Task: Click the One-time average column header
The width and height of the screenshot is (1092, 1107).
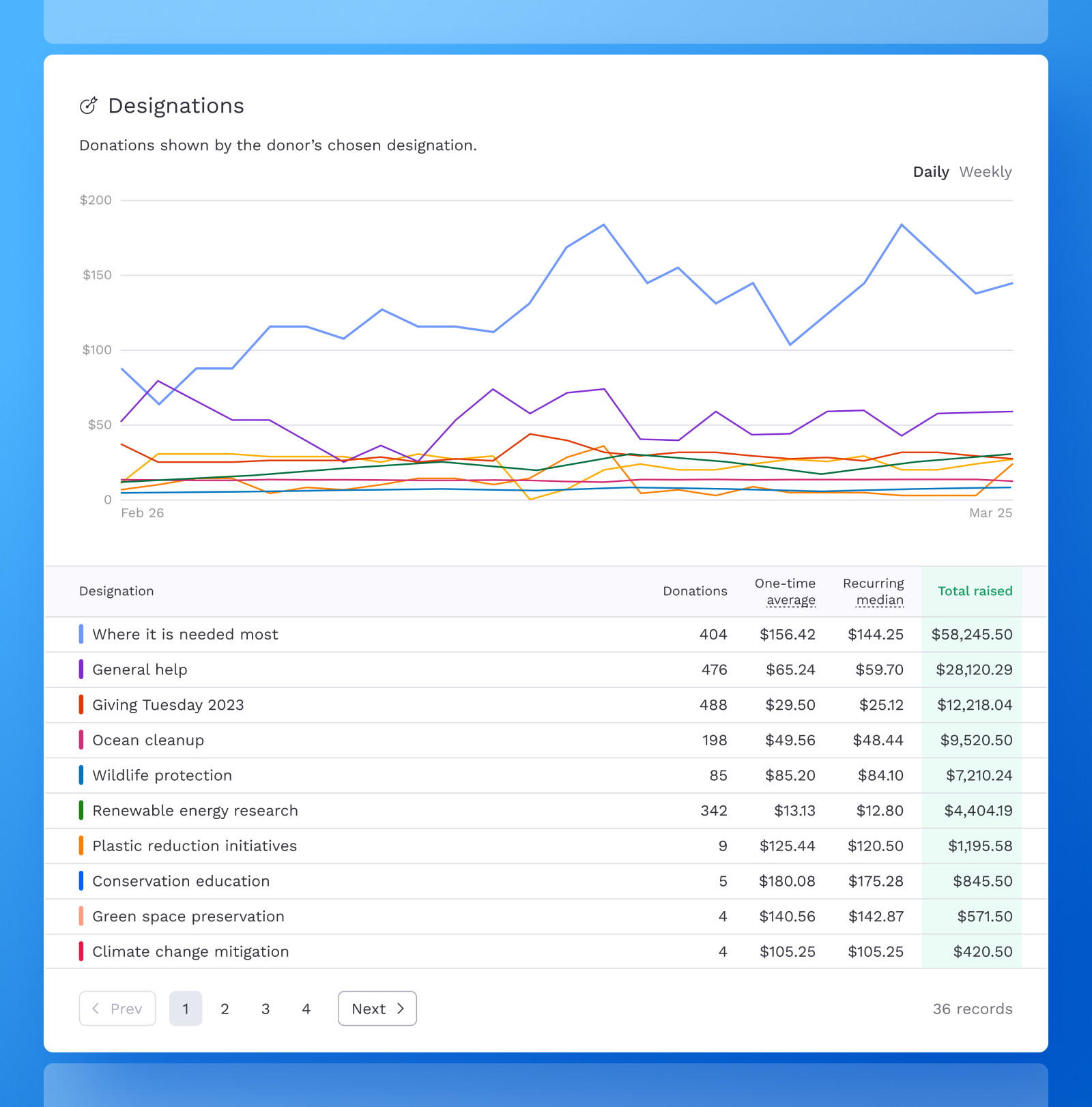Action: coord(785,592)
